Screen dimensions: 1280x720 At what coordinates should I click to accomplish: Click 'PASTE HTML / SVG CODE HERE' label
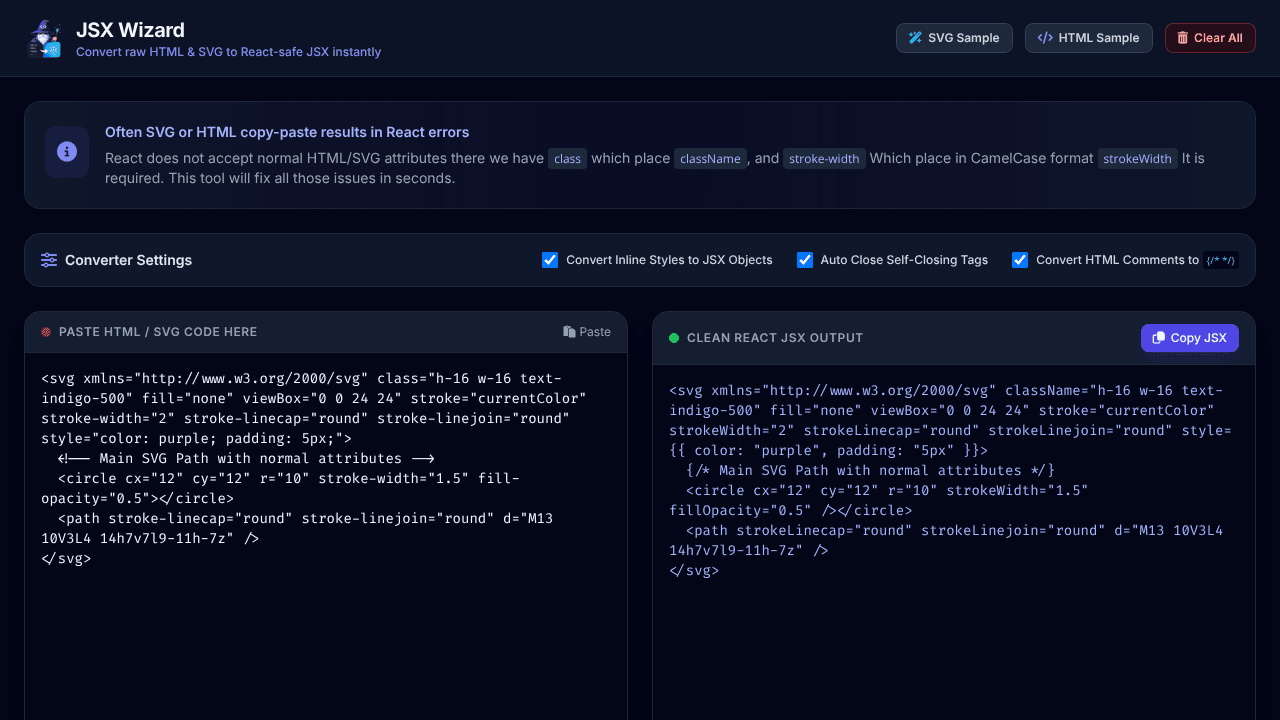[x=158, y=332]
